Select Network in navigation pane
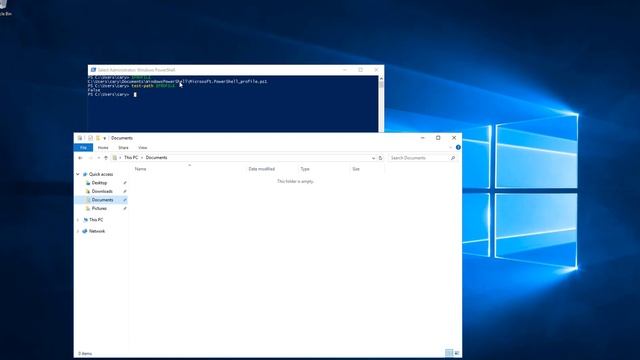Viewport: 640px width, 360px height. point(97,231)
